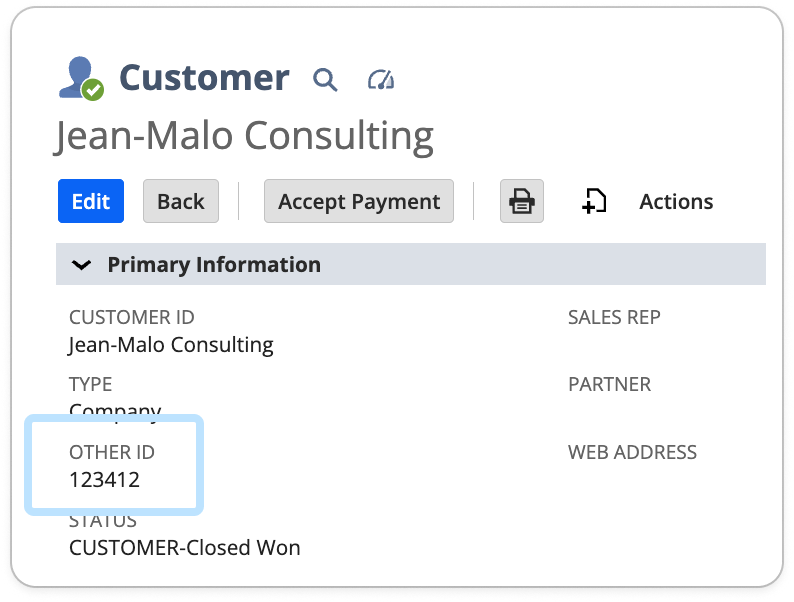794x602 pixels.
Task: Click the Customer heading text
Action: (204, 78)
